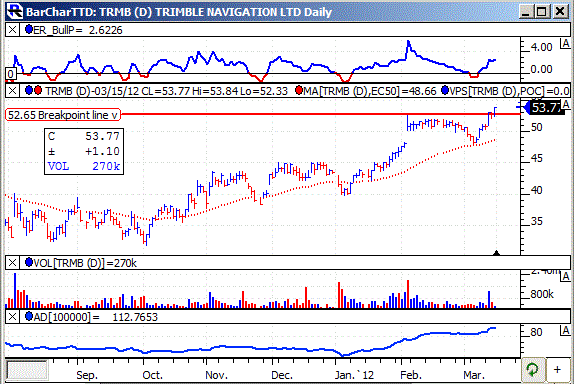Close the VOL[TRMB (D)] volume pane
This screenshot has width=574, height=384.
[x=12, y=263]
